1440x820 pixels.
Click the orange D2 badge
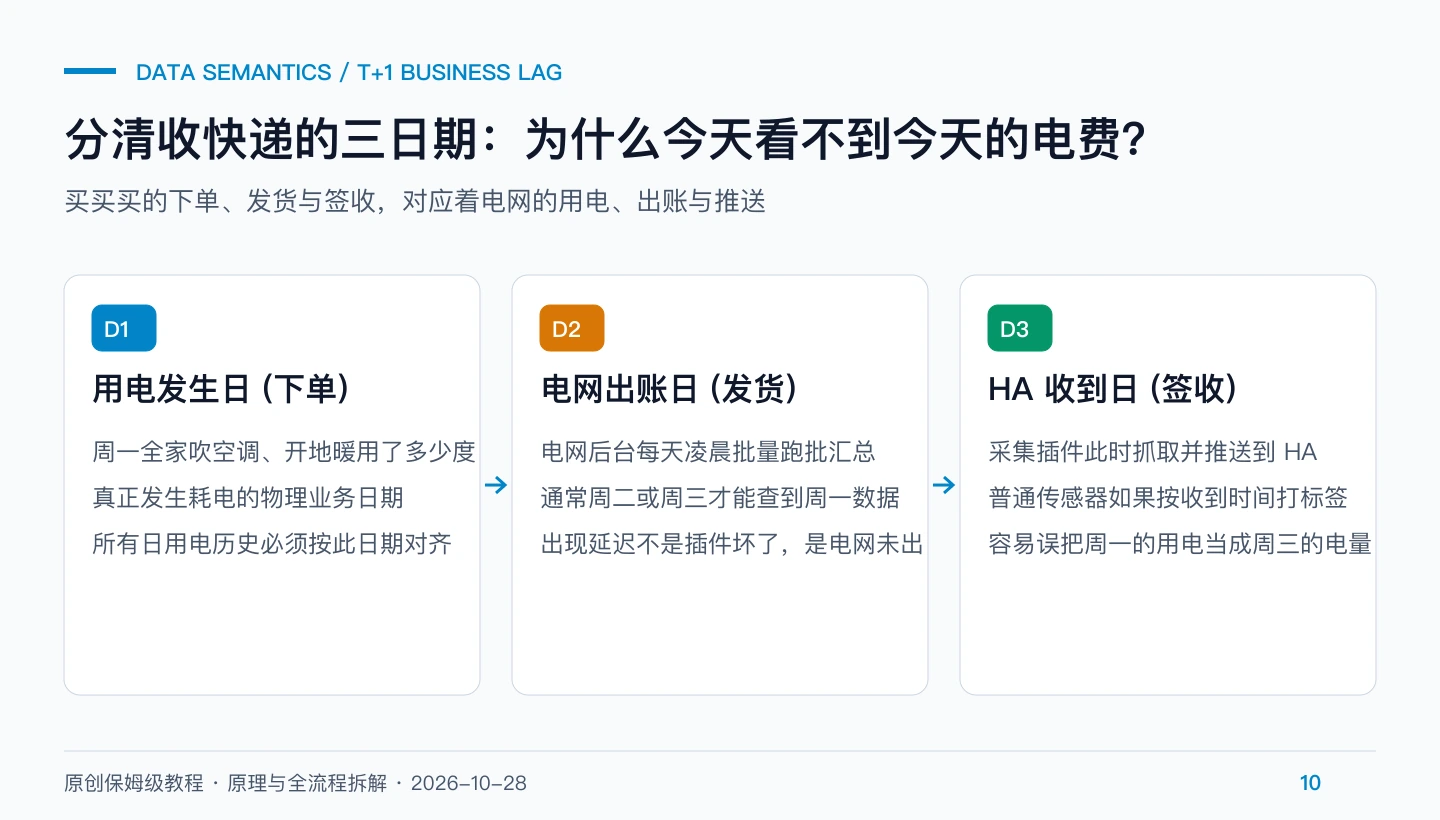(x=572, y=328)
